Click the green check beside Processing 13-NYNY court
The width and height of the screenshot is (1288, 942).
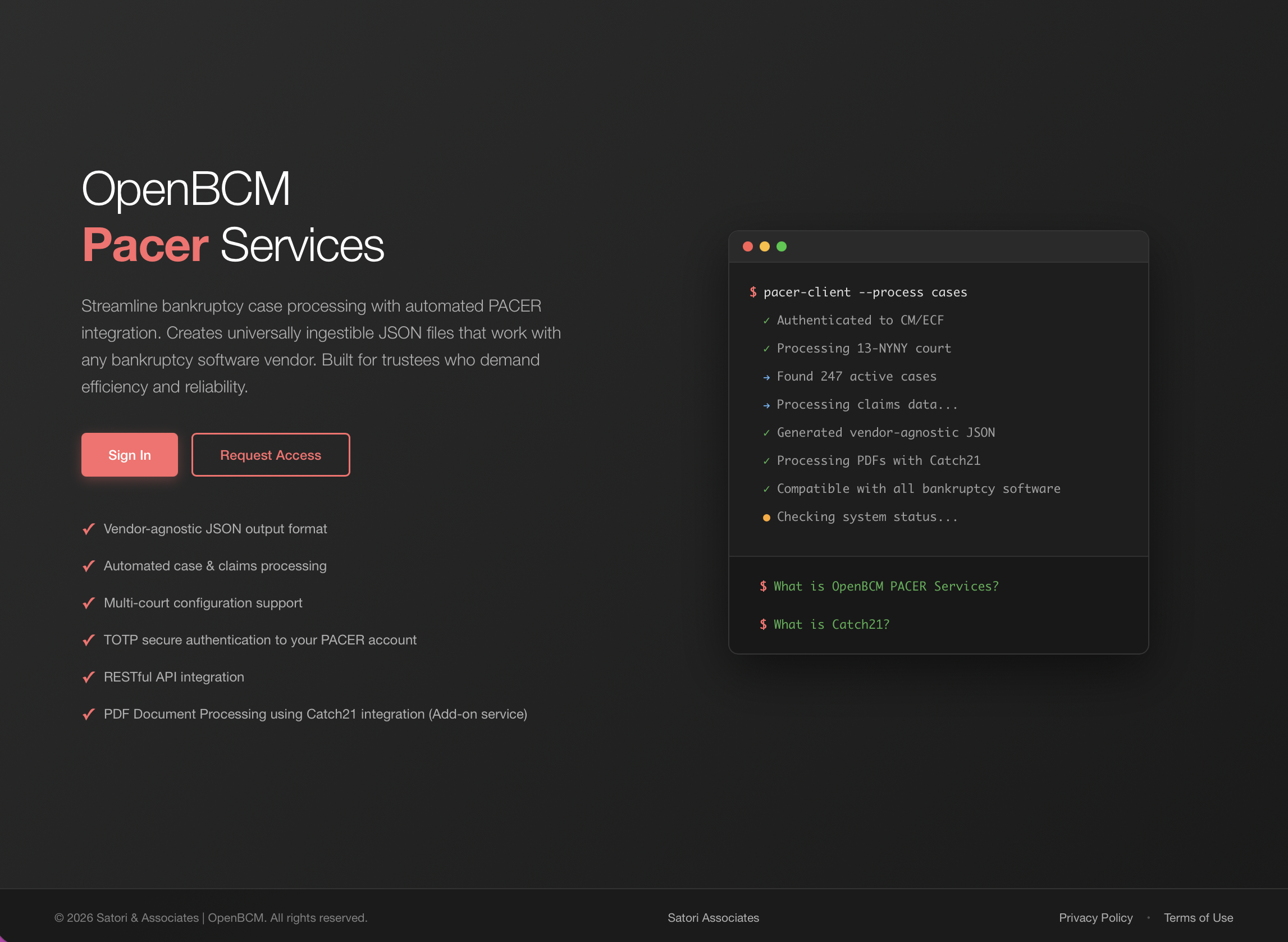click(766, 349)
